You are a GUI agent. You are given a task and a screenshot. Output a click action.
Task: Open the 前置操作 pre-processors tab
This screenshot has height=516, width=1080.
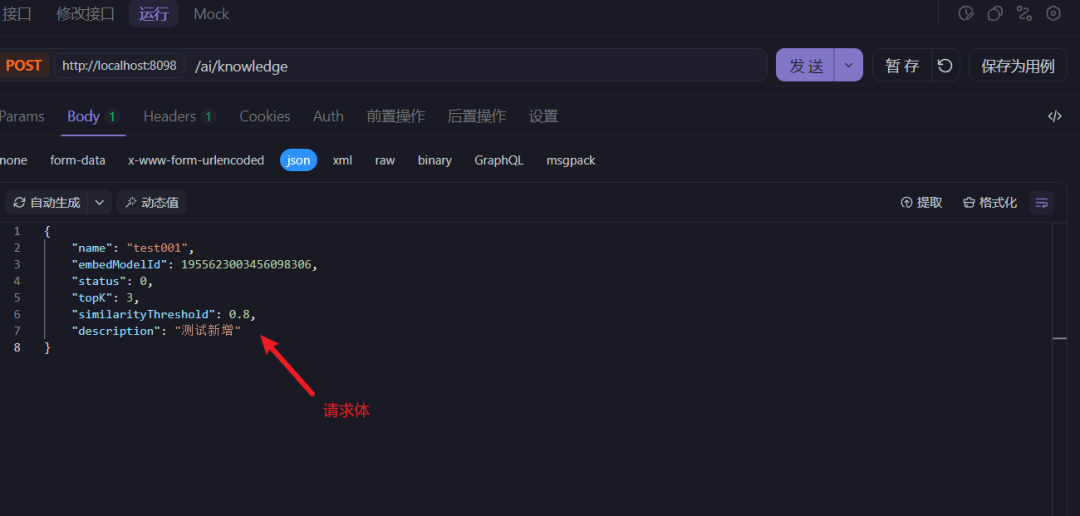tap(395, 116)
